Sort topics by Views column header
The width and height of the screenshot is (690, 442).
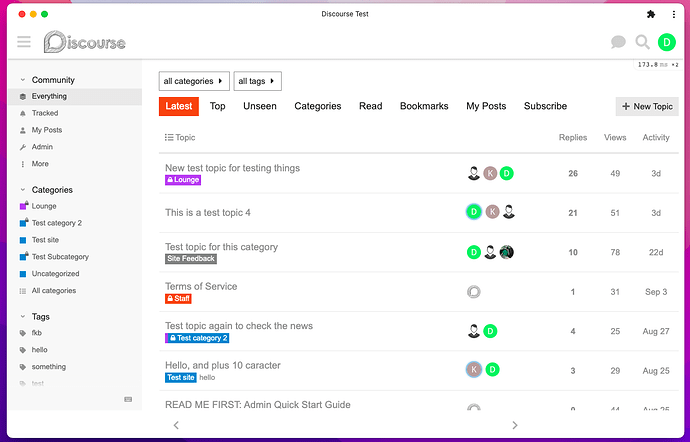(615, 137)
